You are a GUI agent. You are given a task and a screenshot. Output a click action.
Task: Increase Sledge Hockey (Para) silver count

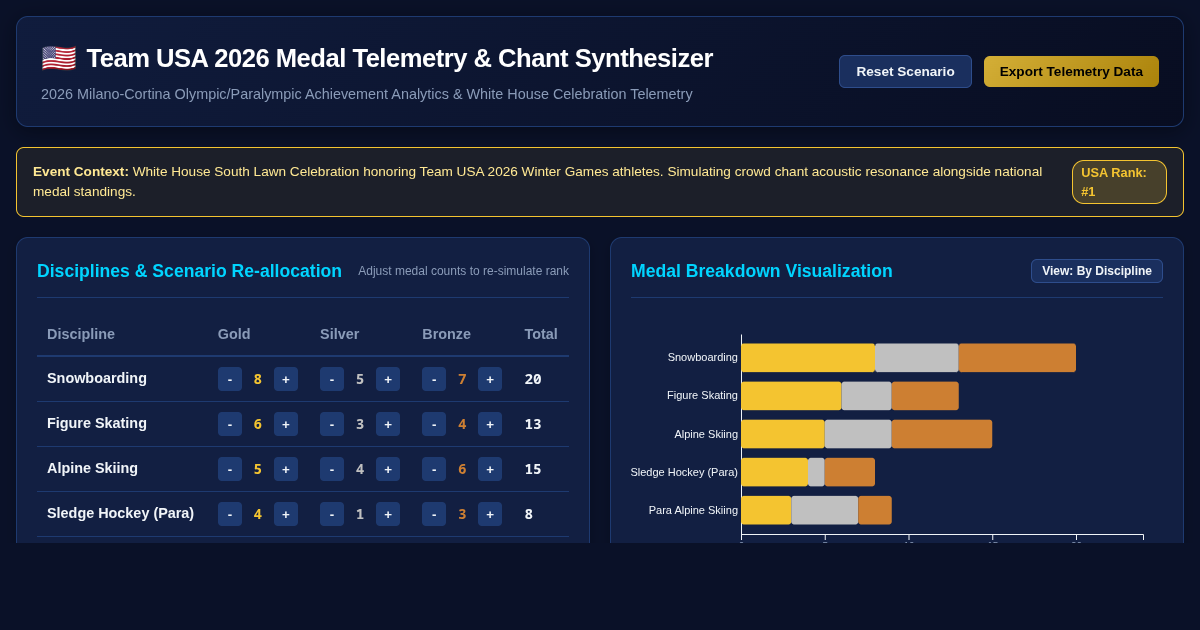tap(388, 514)
